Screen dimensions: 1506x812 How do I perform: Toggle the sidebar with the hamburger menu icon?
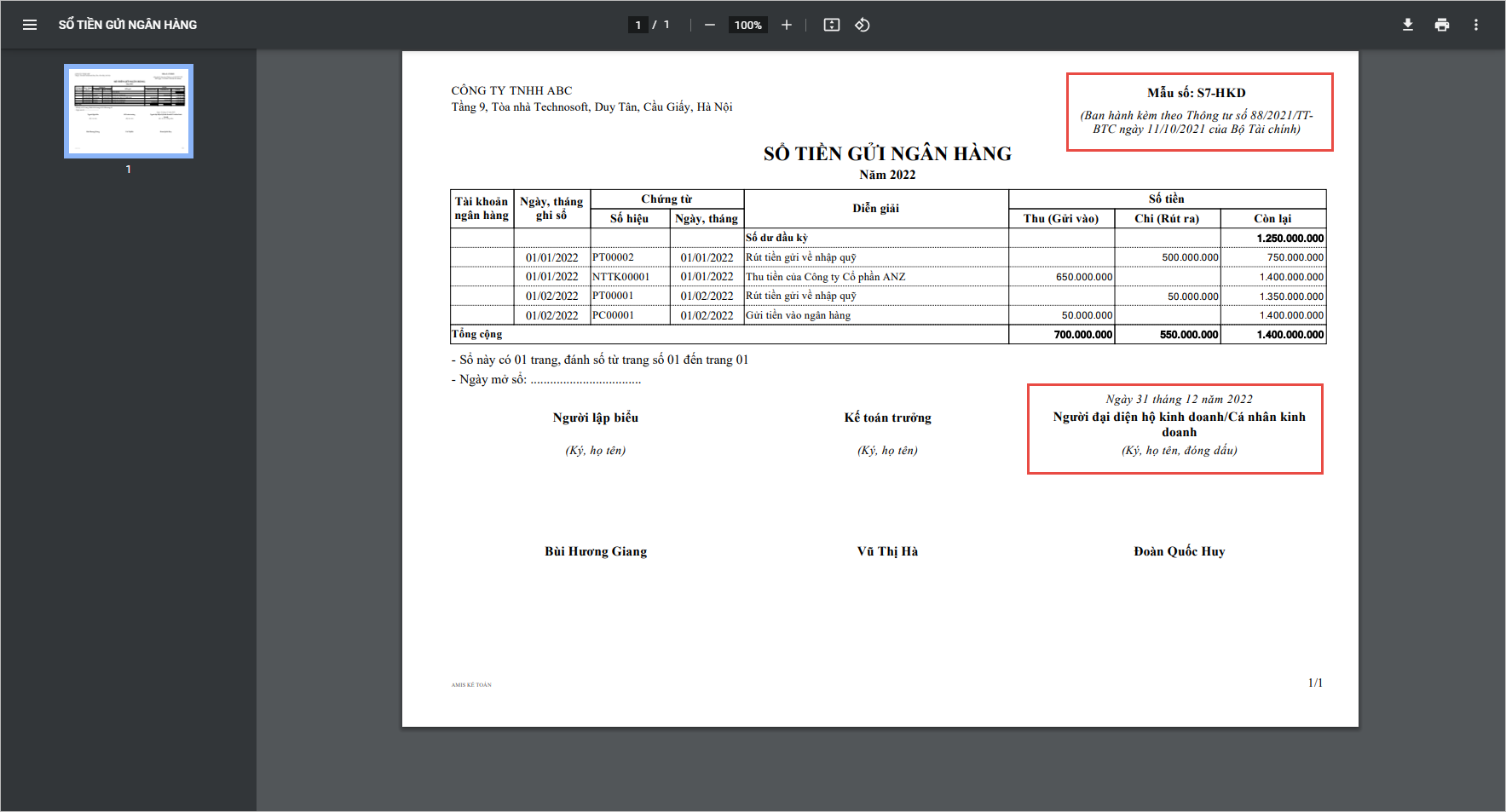point(30,25)
